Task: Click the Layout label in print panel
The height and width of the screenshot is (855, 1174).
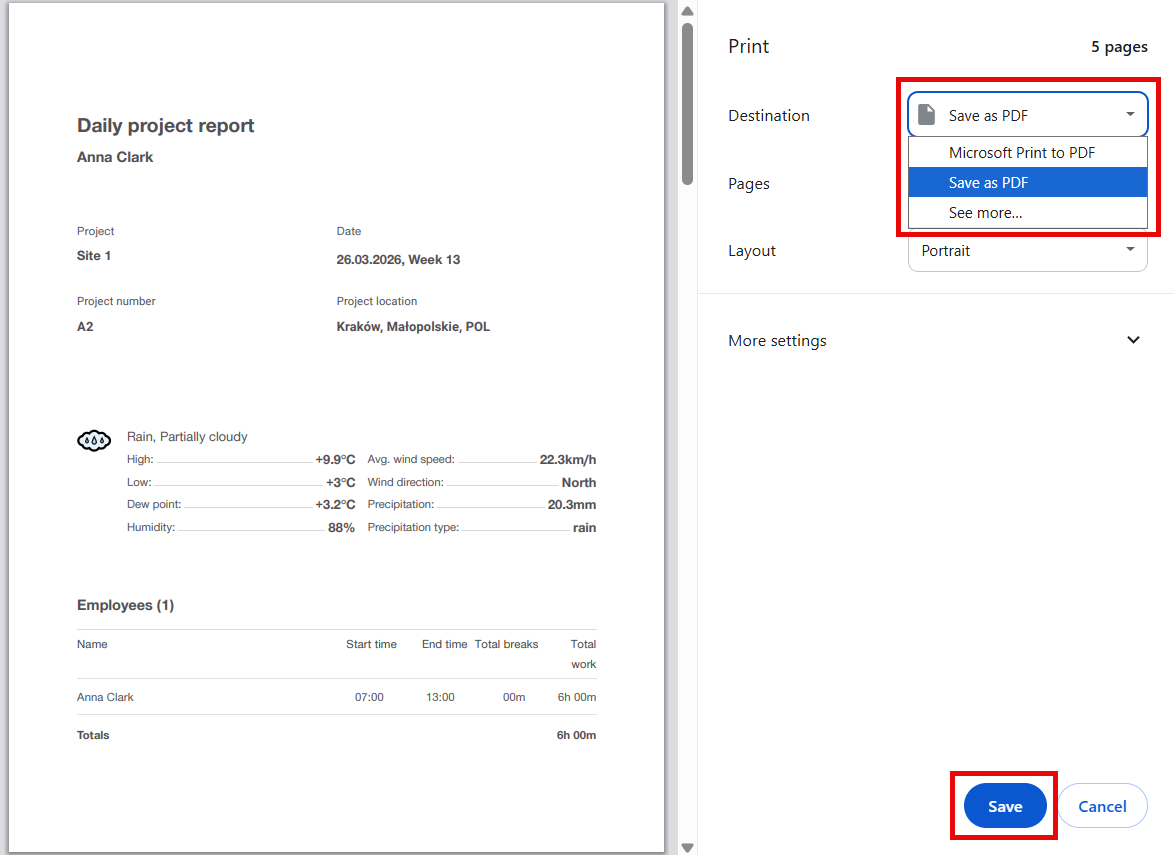Action: tap(752, 251)
